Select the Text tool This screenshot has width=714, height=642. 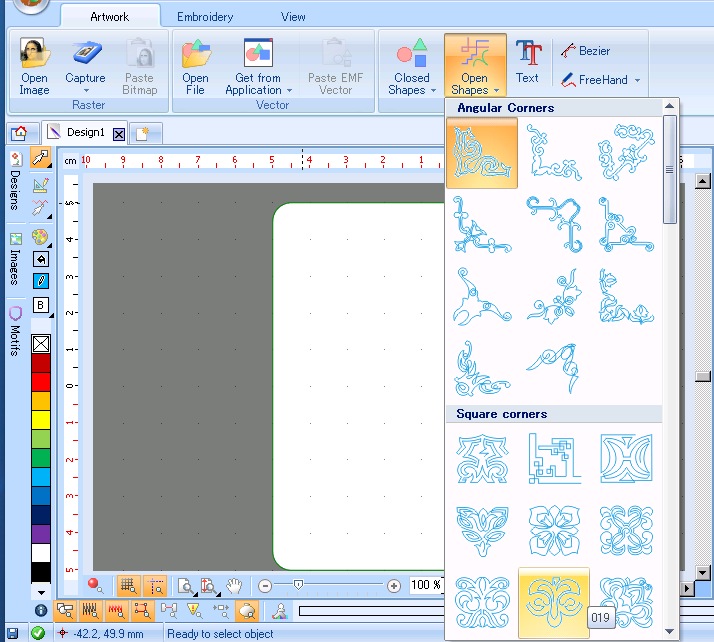coord(527,61)
